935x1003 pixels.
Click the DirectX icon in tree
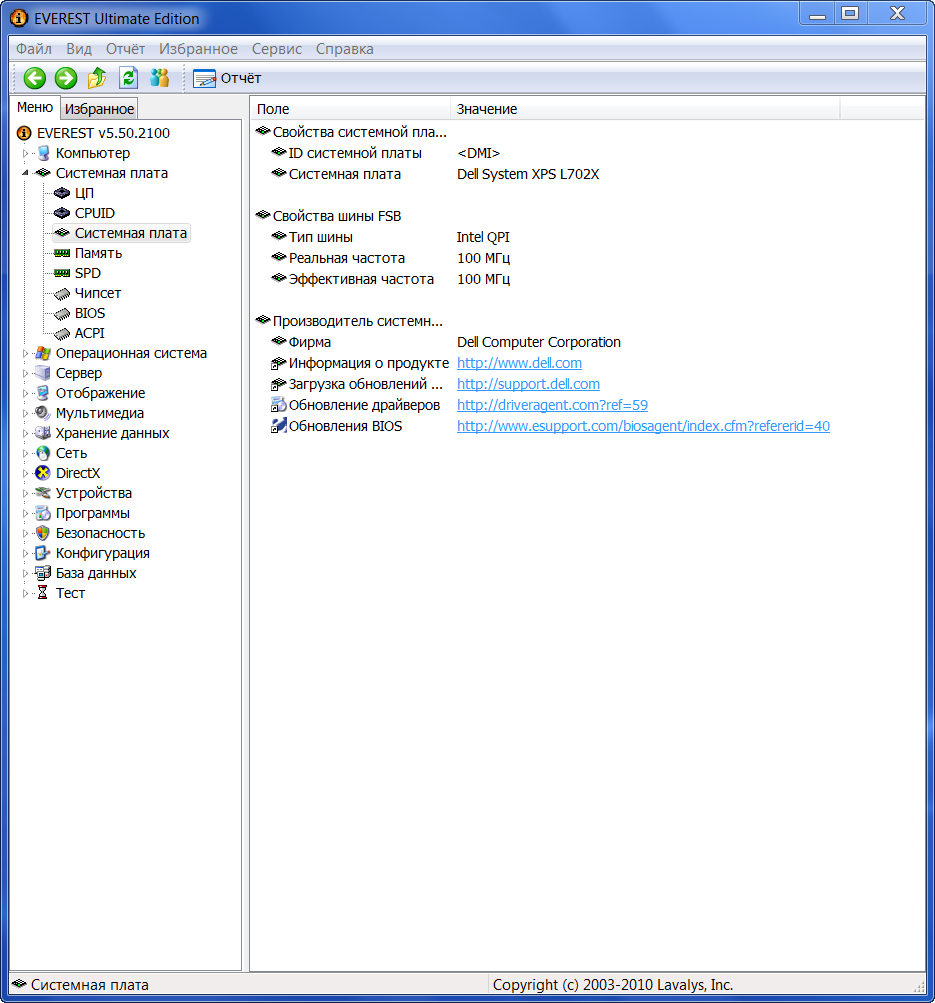point(43,473)
